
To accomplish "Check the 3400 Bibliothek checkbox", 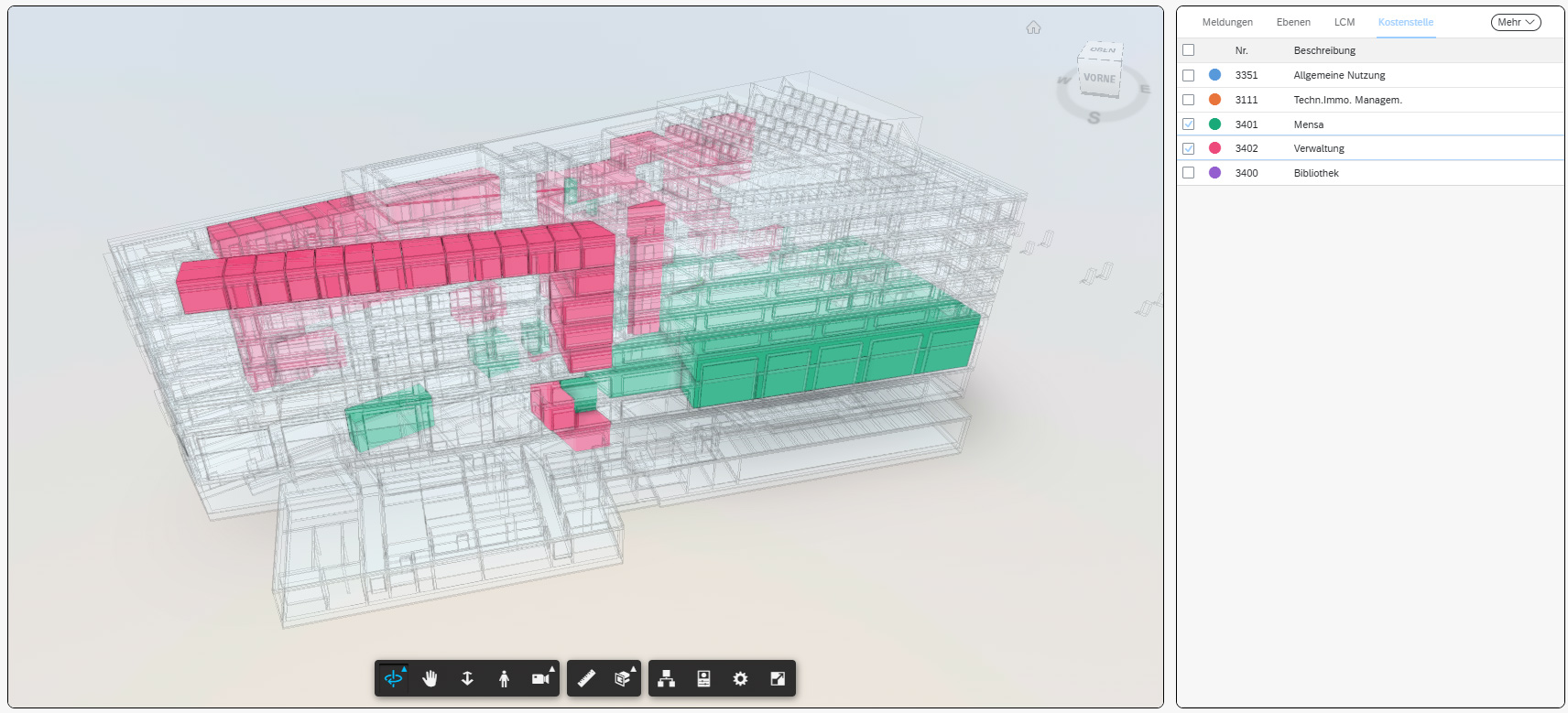I will pos(1188,173).
